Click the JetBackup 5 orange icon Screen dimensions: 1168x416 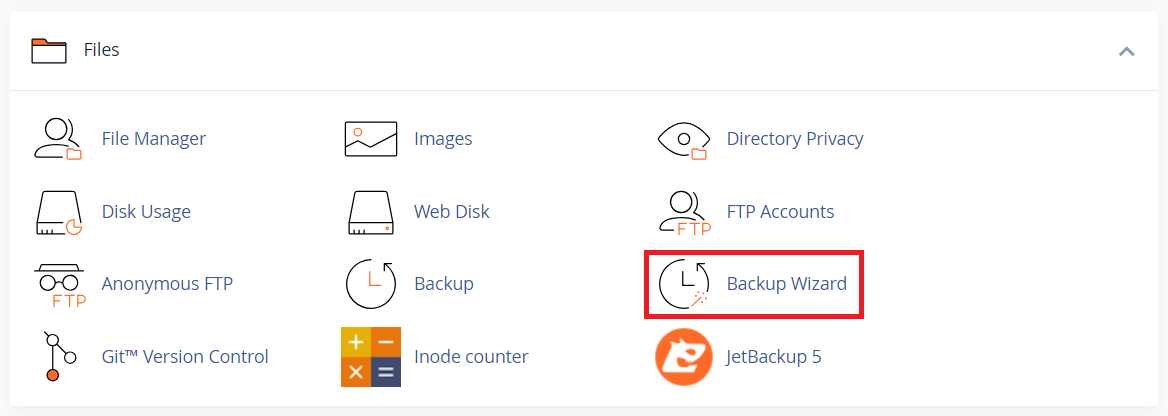(683, 356)
